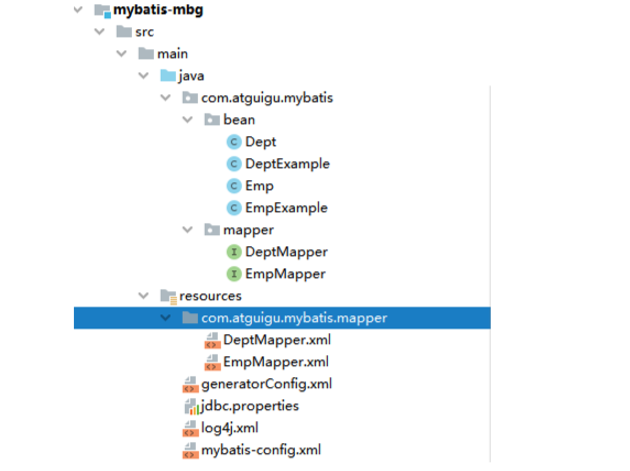Click the EmpMapper interface icon
This screenshot has height=471, width=630.
tap(234, 274)
